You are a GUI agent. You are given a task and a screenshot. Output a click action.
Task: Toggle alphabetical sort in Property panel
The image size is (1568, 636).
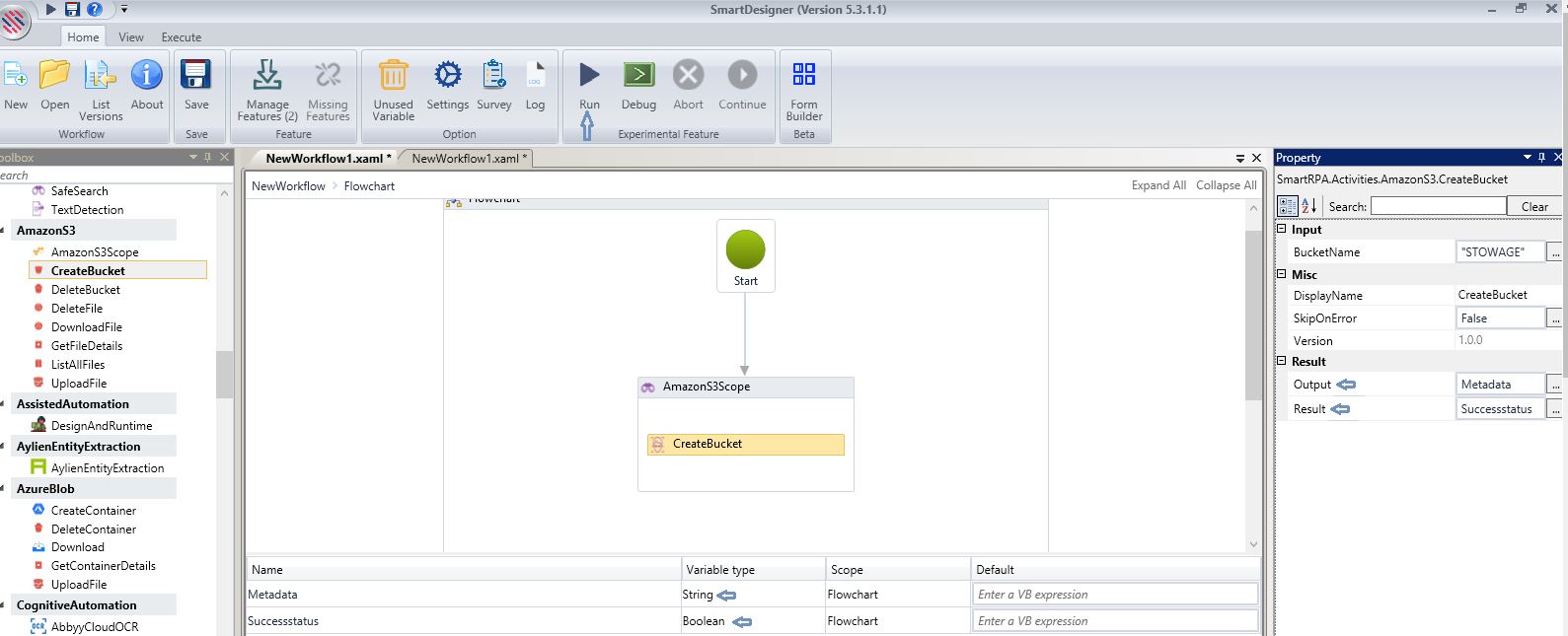(x=1309, y=205)
